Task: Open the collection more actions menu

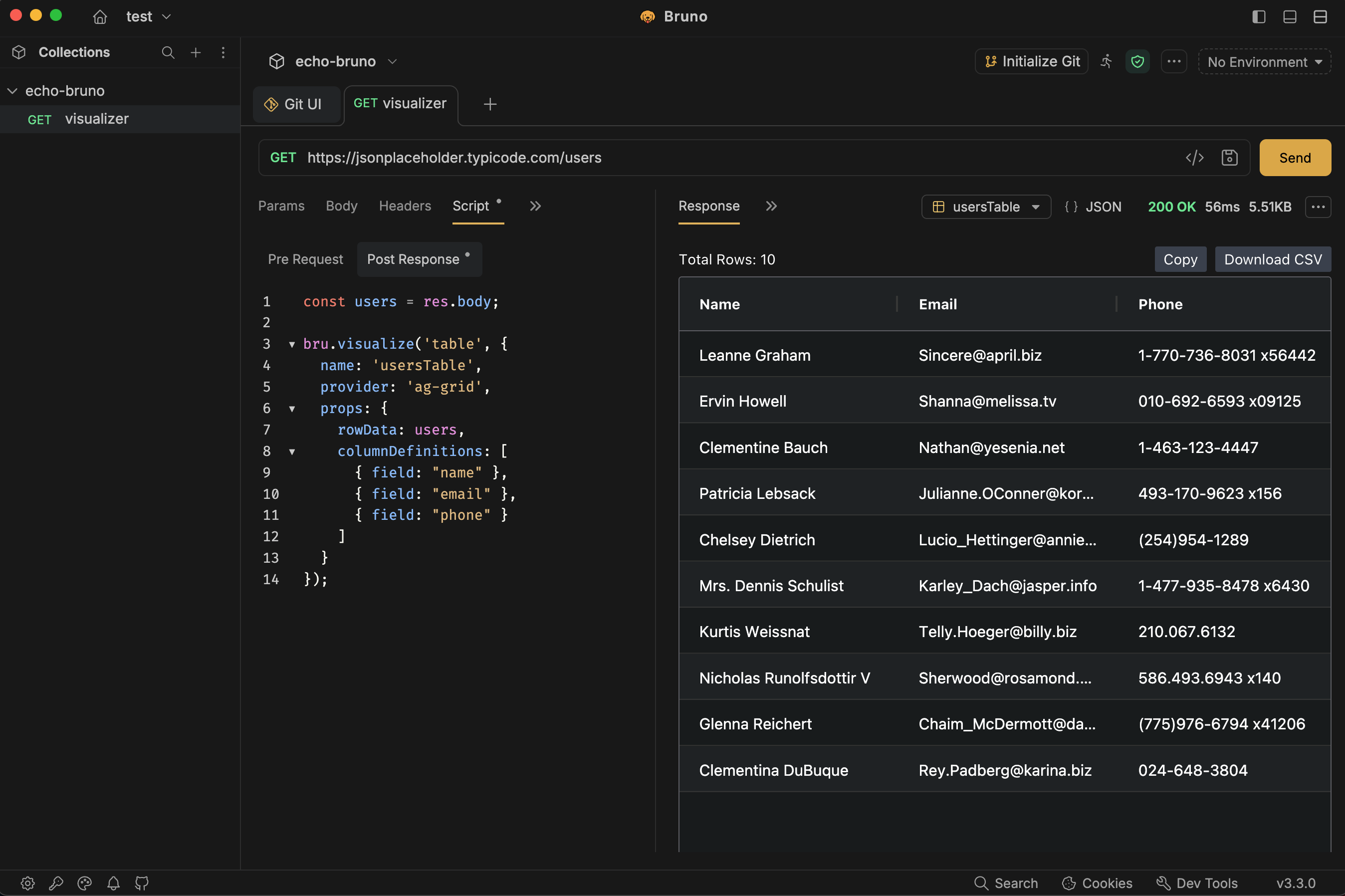Action: tap(1174, 61)
